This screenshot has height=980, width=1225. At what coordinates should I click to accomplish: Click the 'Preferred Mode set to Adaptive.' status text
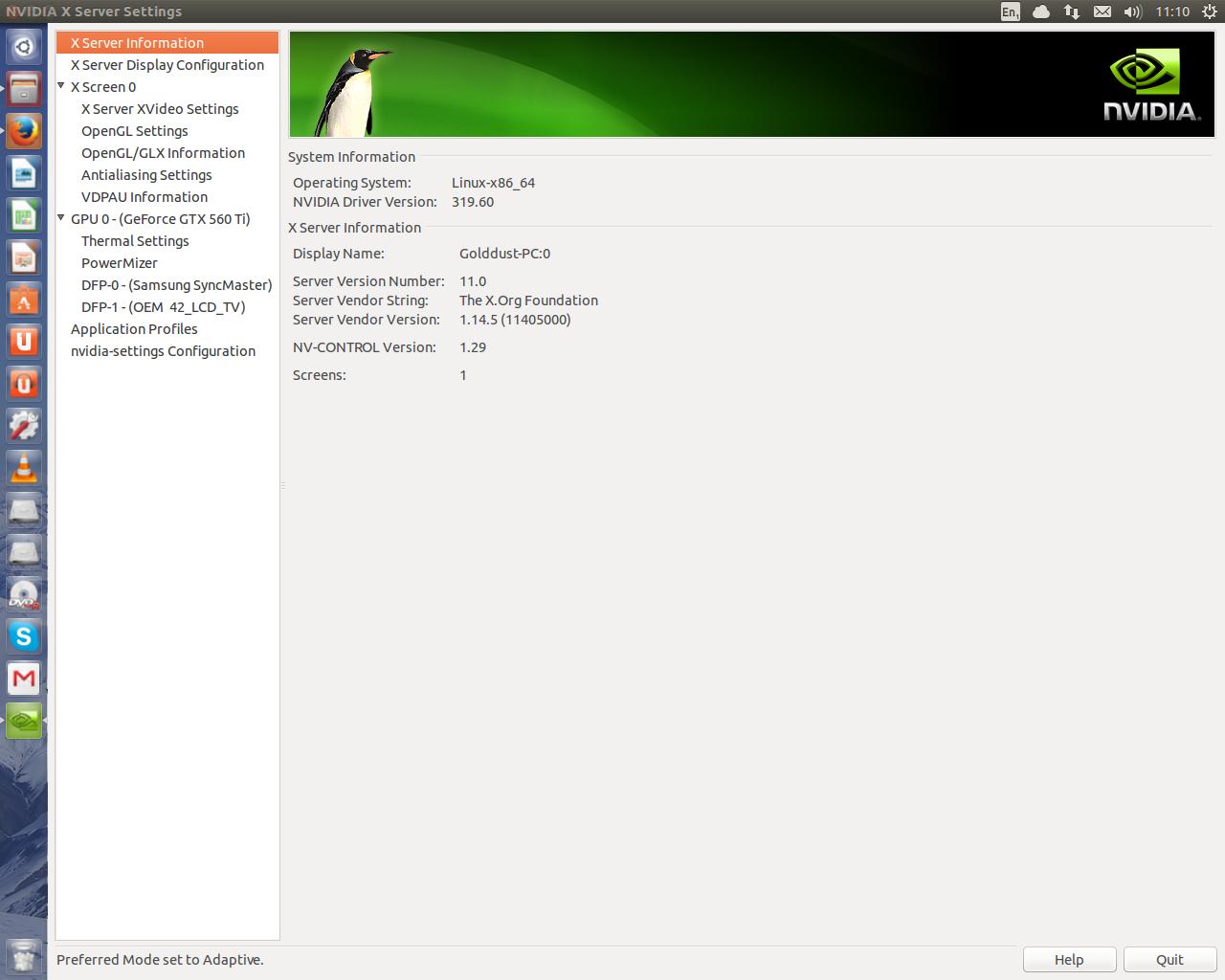[160, 959]
